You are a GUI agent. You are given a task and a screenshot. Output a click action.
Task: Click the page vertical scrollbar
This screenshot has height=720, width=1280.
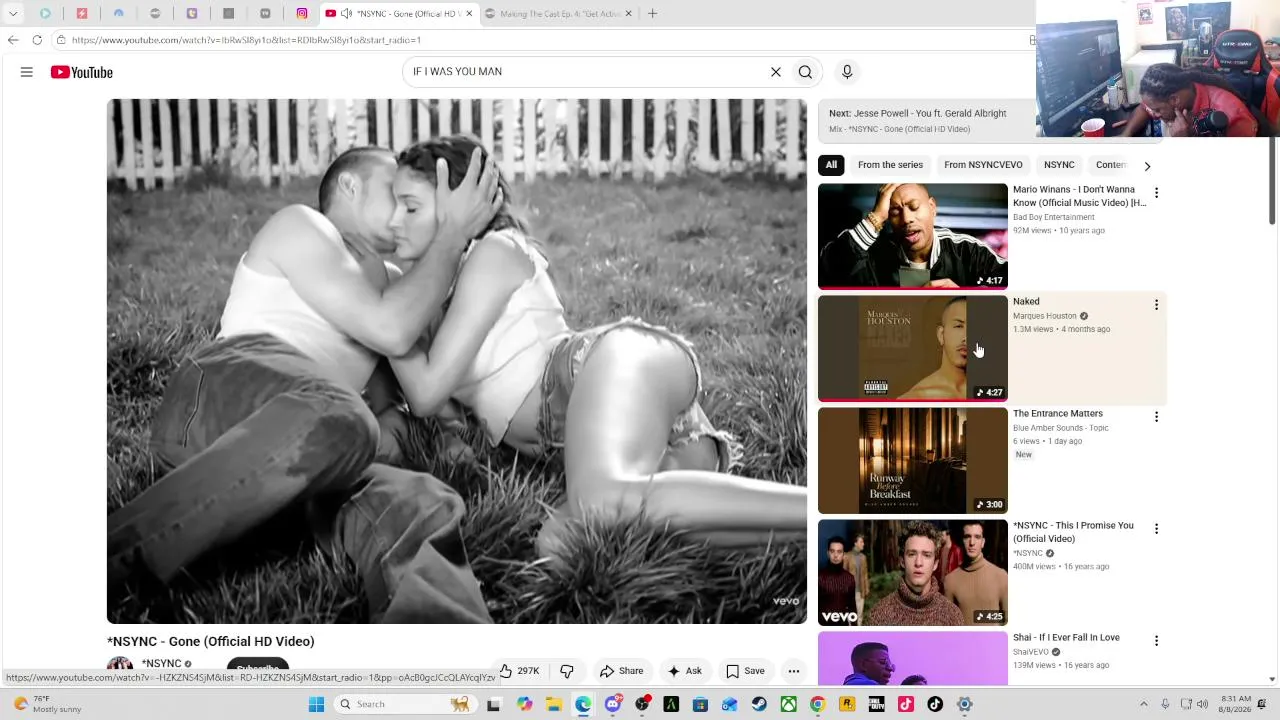coord(1272,180)
